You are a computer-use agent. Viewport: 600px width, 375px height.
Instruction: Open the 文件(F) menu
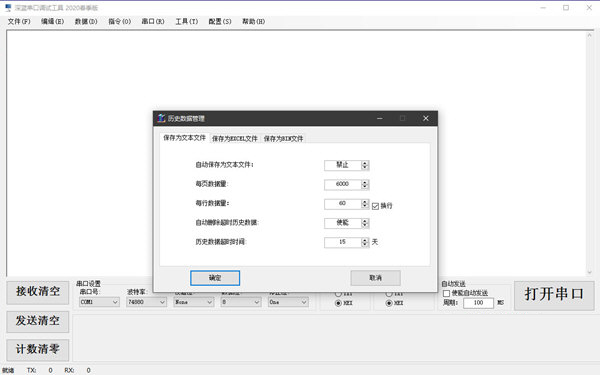point(19,21)
